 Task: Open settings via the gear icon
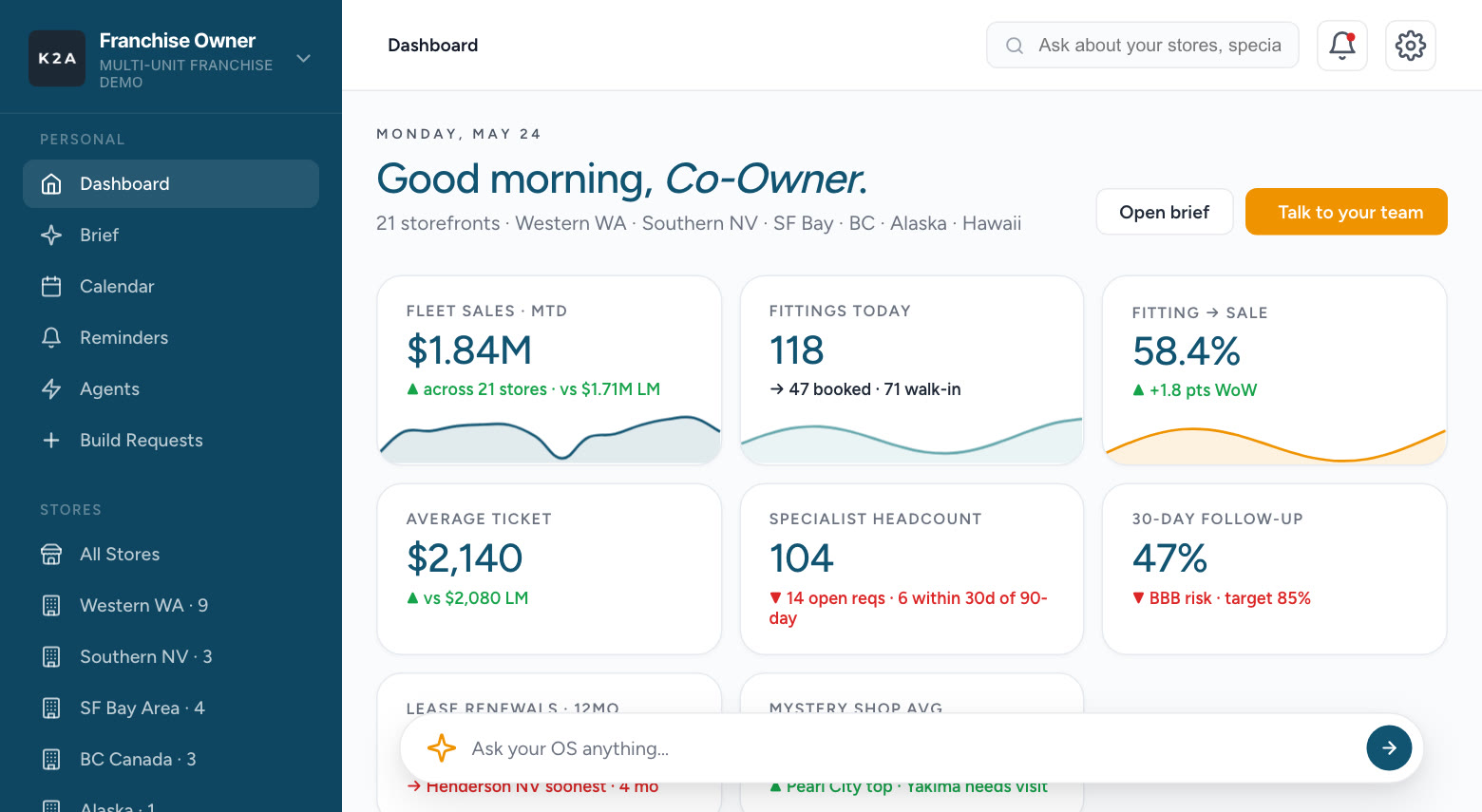(1410, 46)
